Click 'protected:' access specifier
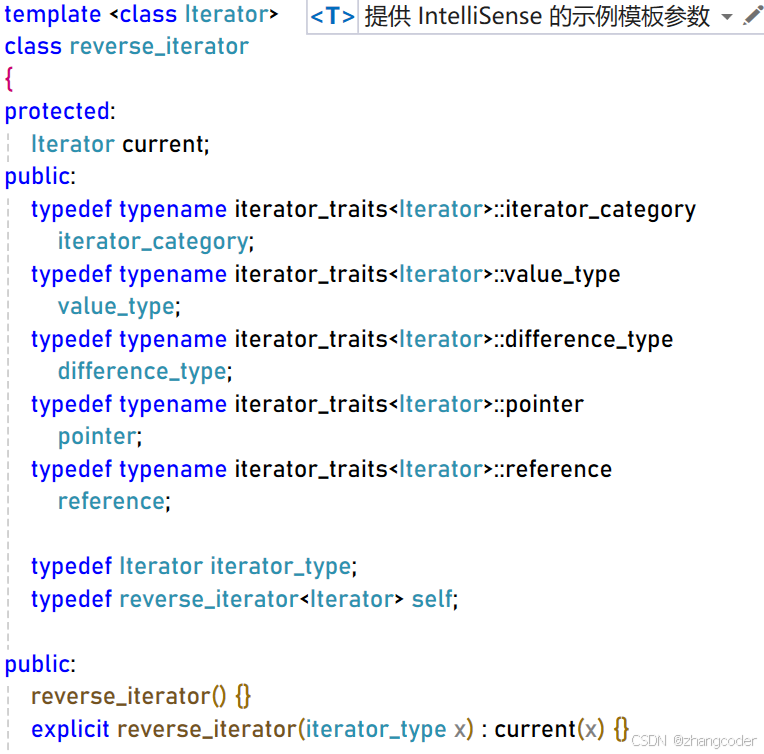The width and height of the screenshot is (764, 754). (60, 112)
